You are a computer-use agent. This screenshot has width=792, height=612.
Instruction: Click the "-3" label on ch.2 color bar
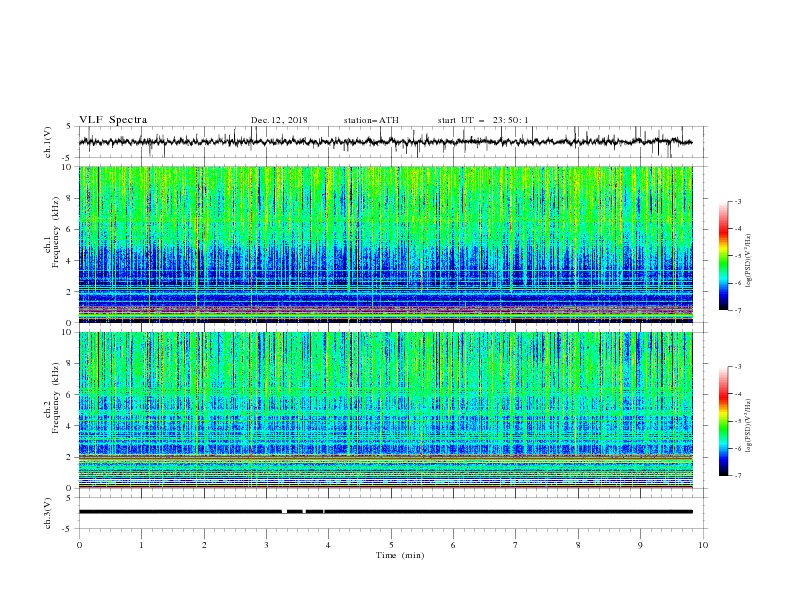737,367
